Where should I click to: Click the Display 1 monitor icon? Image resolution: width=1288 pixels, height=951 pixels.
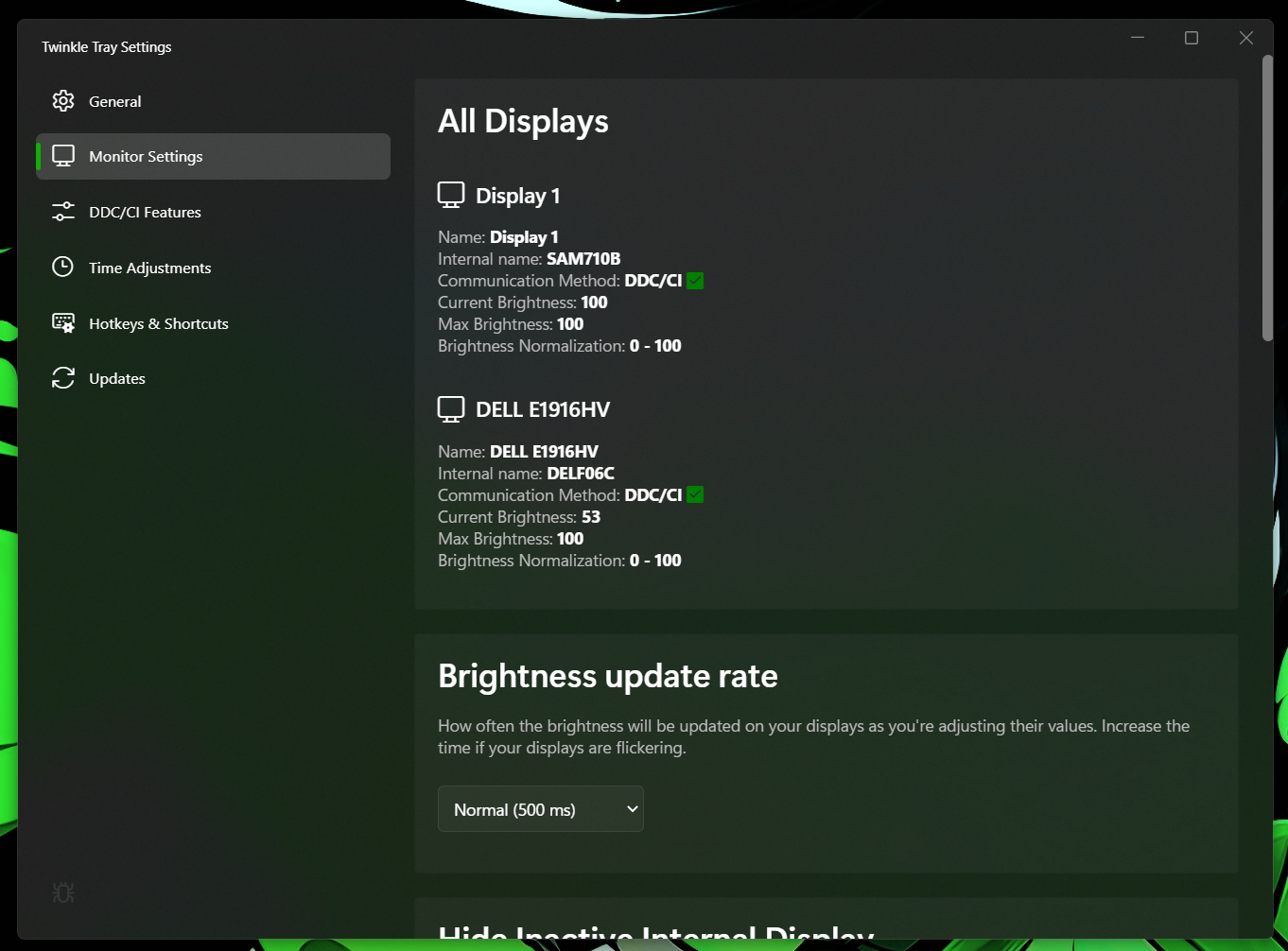(451, 194)
